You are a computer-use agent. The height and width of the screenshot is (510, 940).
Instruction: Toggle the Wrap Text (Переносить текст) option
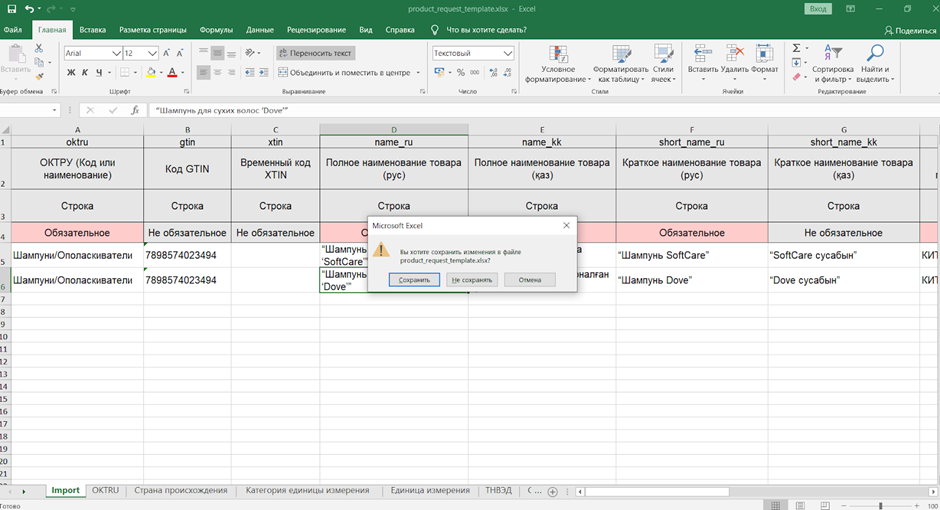[315, 53]
